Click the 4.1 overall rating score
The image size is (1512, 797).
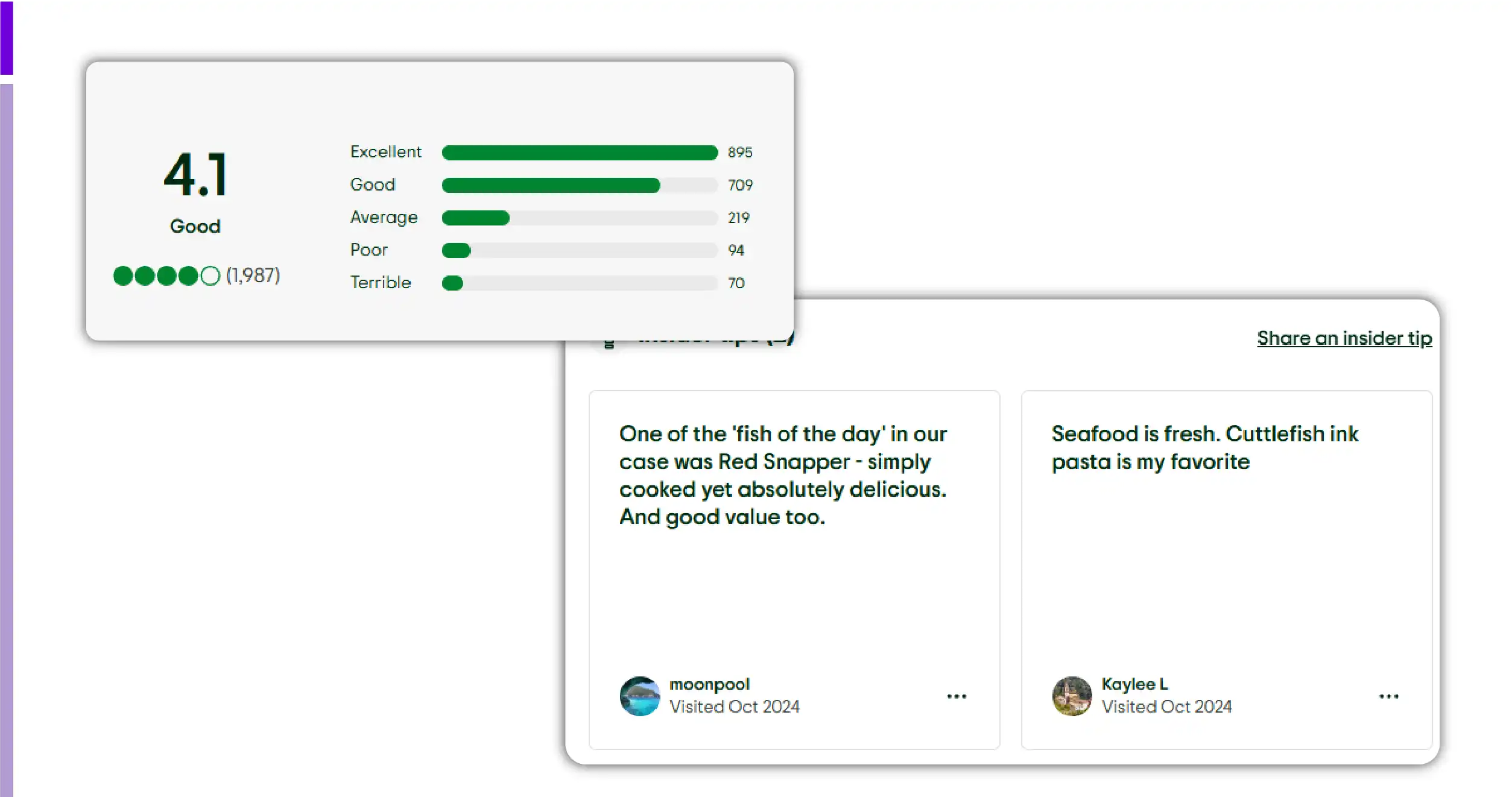pyautogui.click(x=195, y=174)
